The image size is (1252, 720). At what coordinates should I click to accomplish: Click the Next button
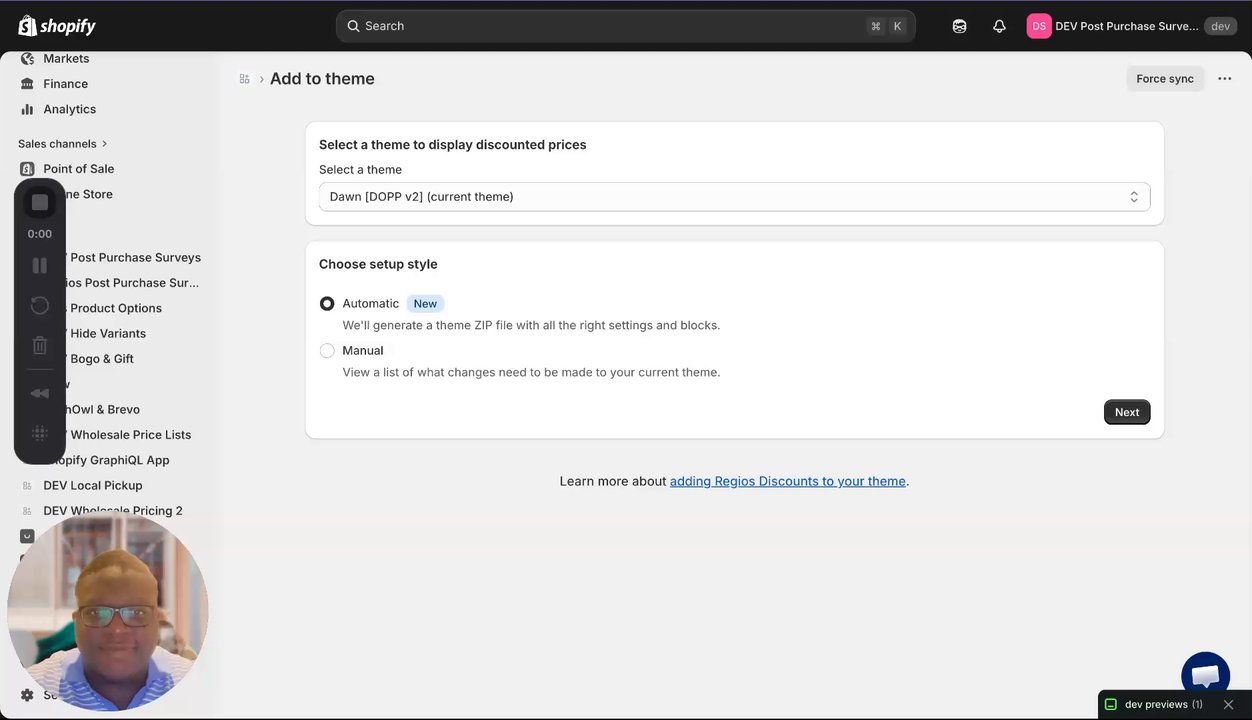pos(1127,412)
